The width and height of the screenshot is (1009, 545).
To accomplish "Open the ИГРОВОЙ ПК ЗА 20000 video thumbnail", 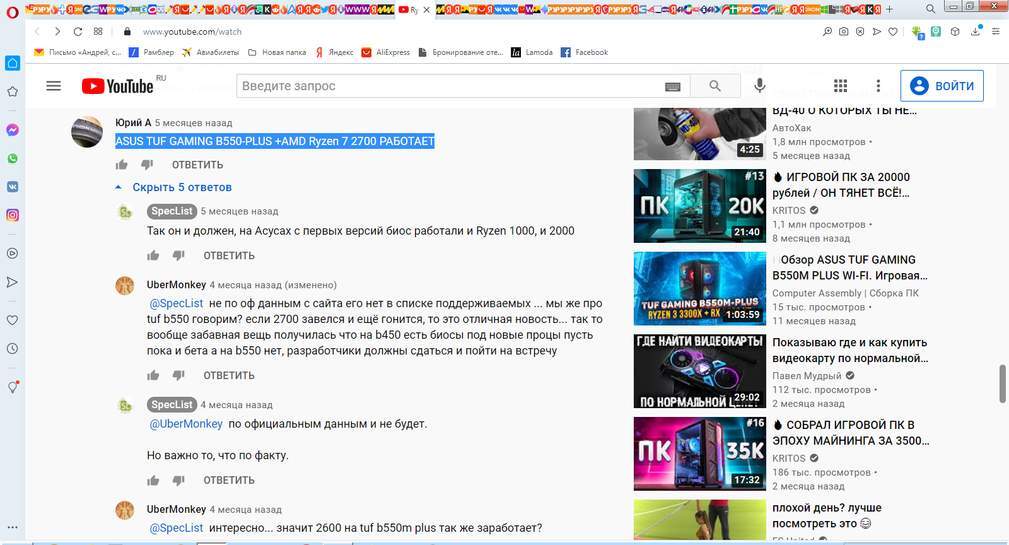I will [699, 206].
